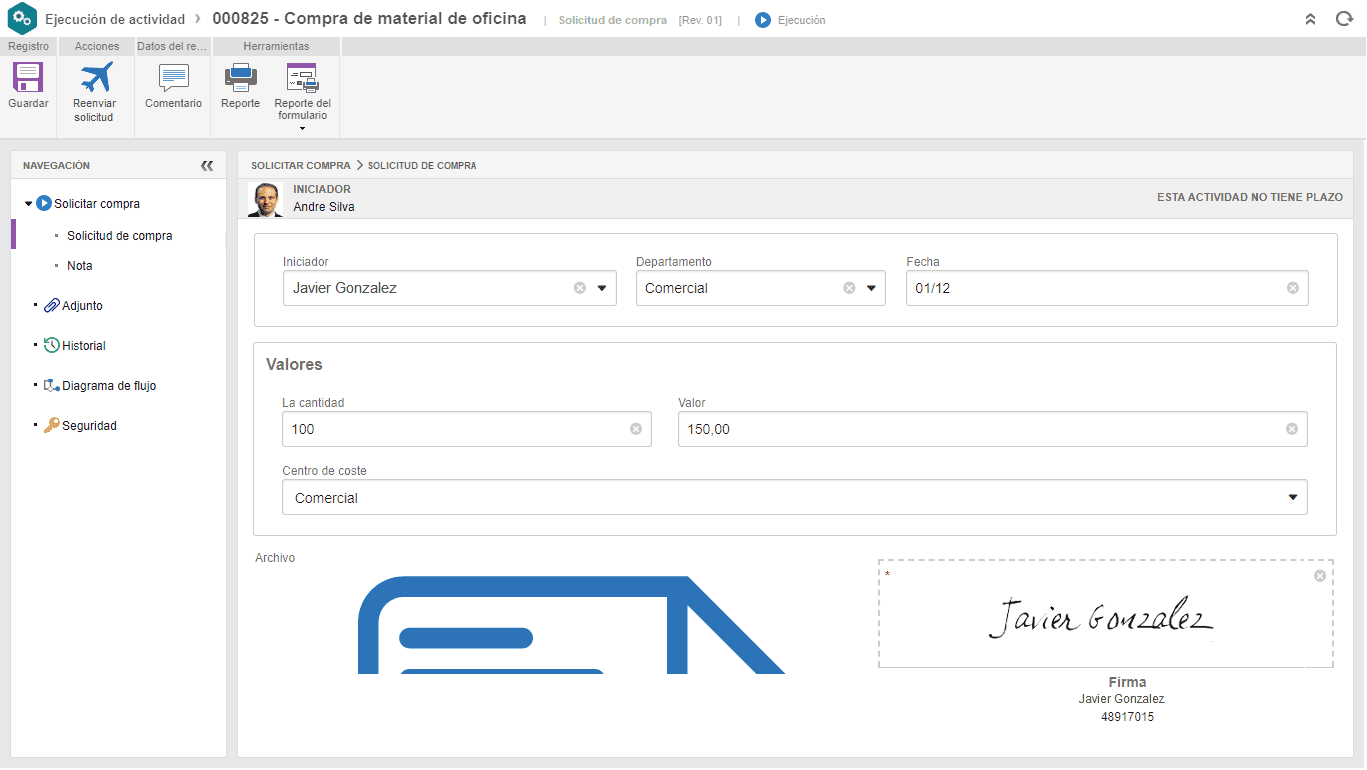Click the Guardar save icon
Viewport: 1367px width, 770px height.
click(27, 78)
